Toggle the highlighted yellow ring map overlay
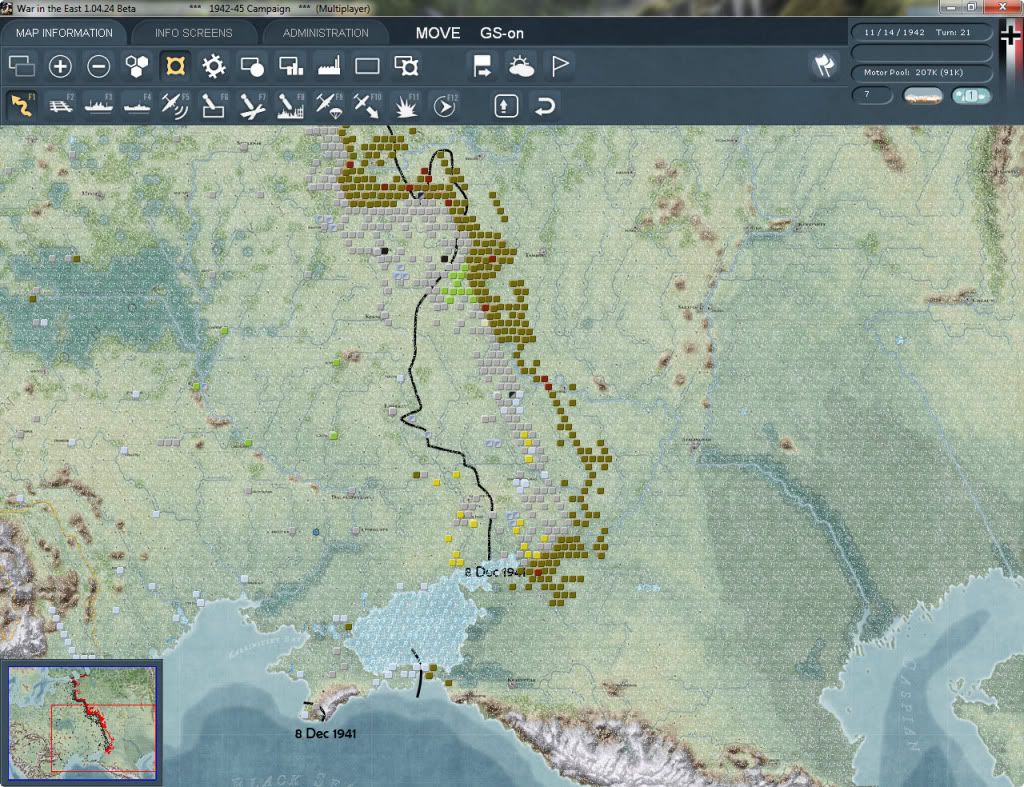1024x787 pixels. pyautogui.click(x=175, y=66)
